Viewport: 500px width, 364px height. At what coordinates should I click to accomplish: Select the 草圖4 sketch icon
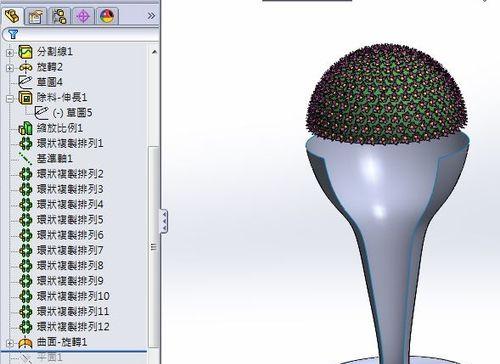pos(26,82)
